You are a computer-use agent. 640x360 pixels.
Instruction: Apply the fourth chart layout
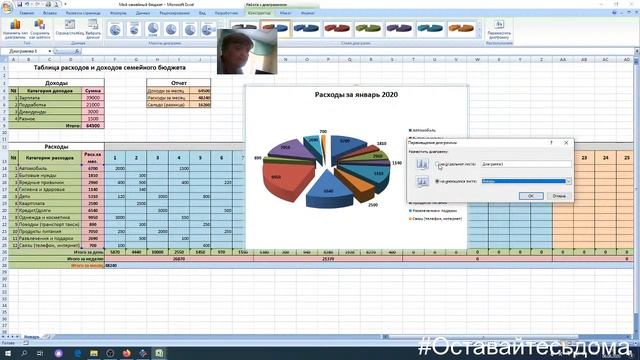[x=171, y=29]
